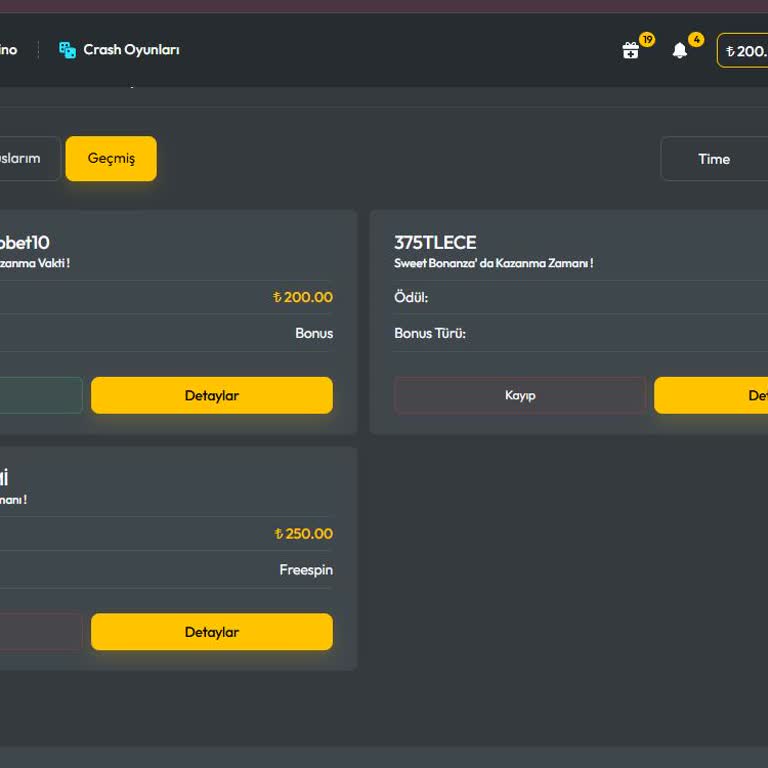
Task: Click the ₺250.00 reward amount
Action: pyautogui.click(x=303, y=534)
